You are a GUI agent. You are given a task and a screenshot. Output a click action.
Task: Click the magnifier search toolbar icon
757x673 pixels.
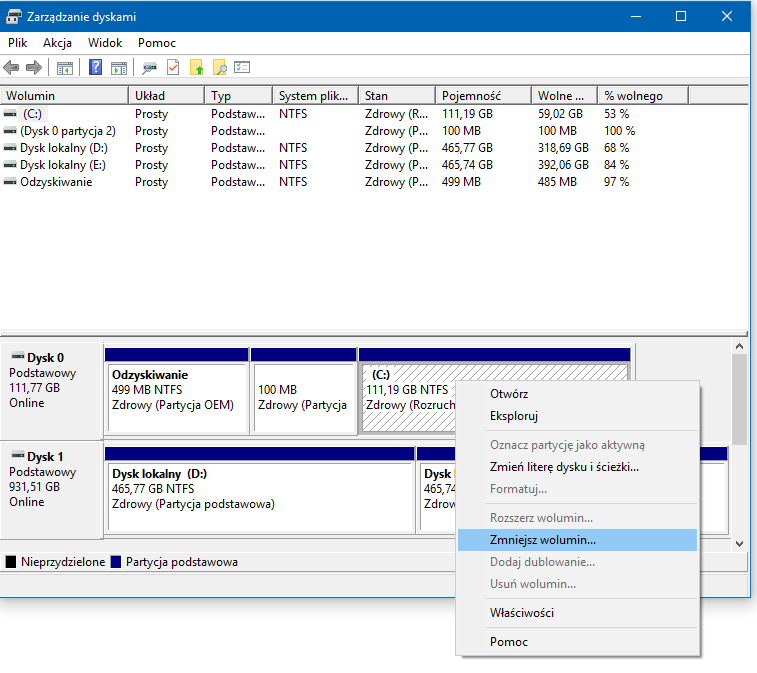click(x=219, y=68)
